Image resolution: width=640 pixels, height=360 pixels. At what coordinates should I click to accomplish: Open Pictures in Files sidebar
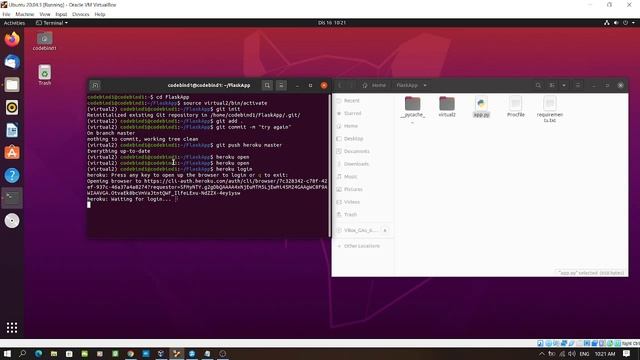[x=363, y=189]
